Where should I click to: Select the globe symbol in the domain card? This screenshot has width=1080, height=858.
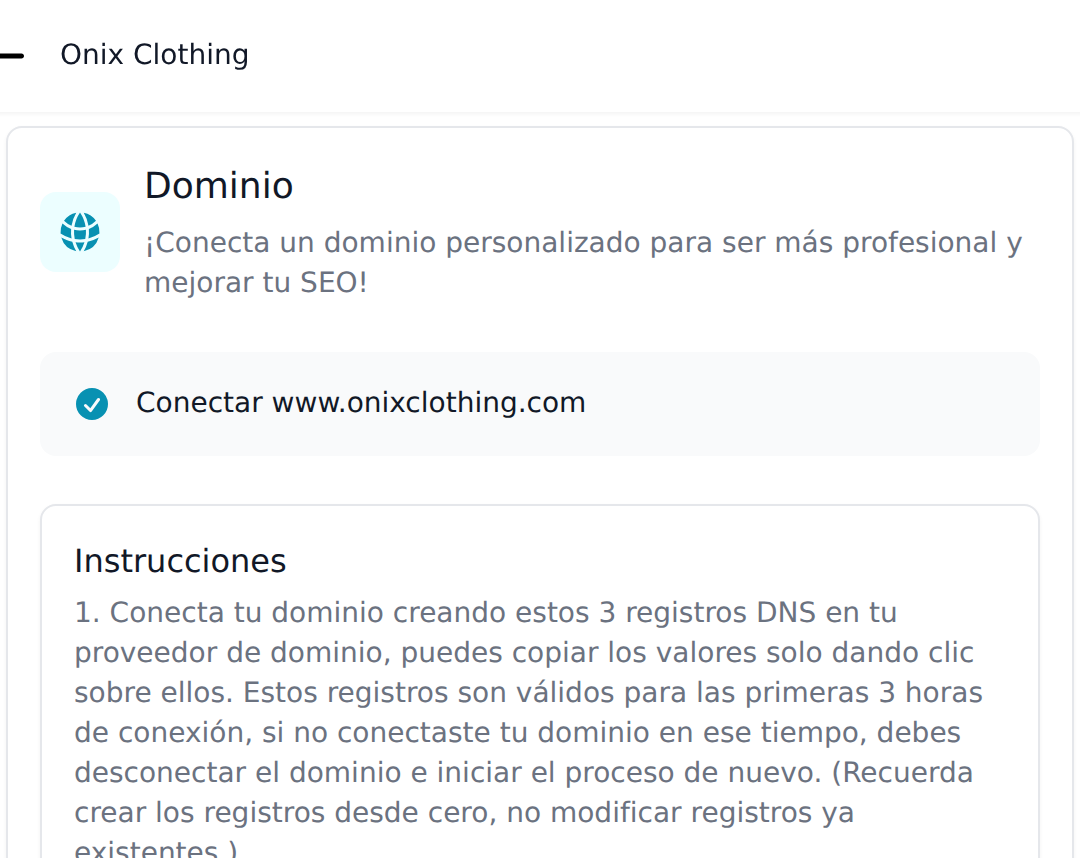[80, 232]
